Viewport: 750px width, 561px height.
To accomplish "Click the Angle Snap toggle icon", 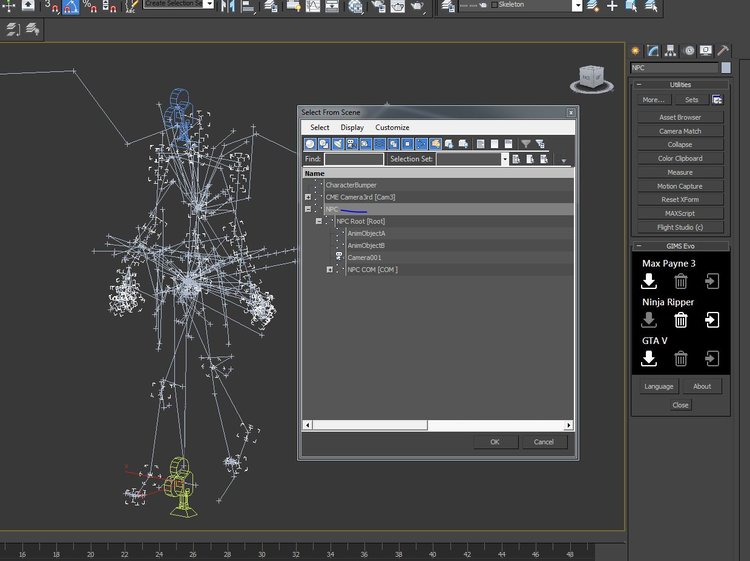I will click(71, 6).
